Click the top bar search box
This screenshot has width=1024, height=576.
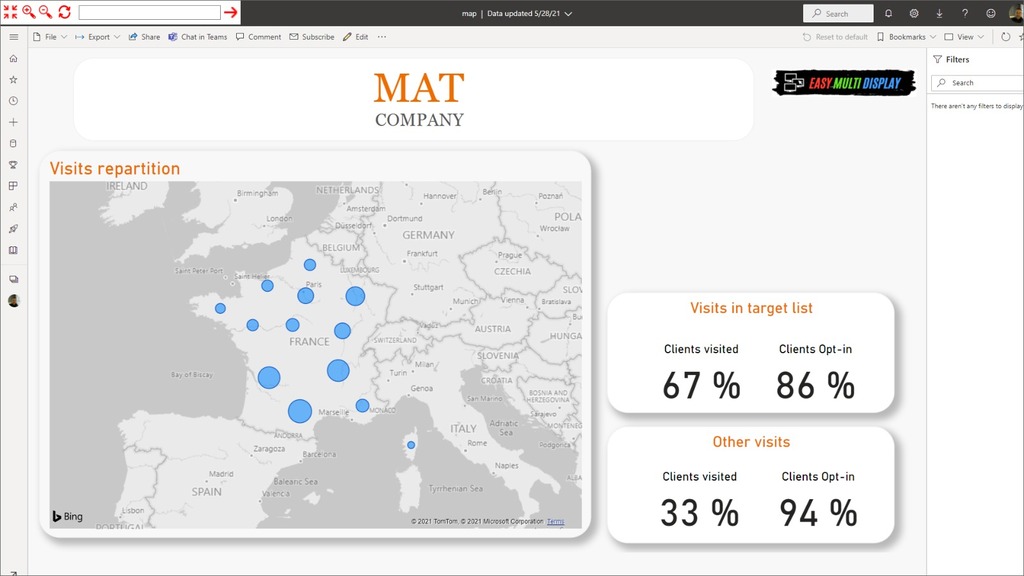(838, 13)
